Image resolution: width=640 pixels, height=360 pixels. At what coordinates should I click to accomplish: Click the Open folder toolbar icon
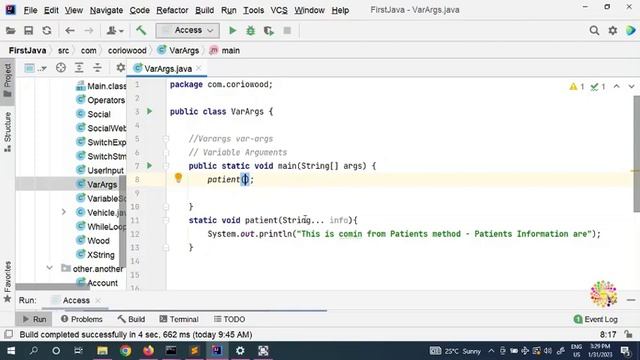(x=11, y=31)
